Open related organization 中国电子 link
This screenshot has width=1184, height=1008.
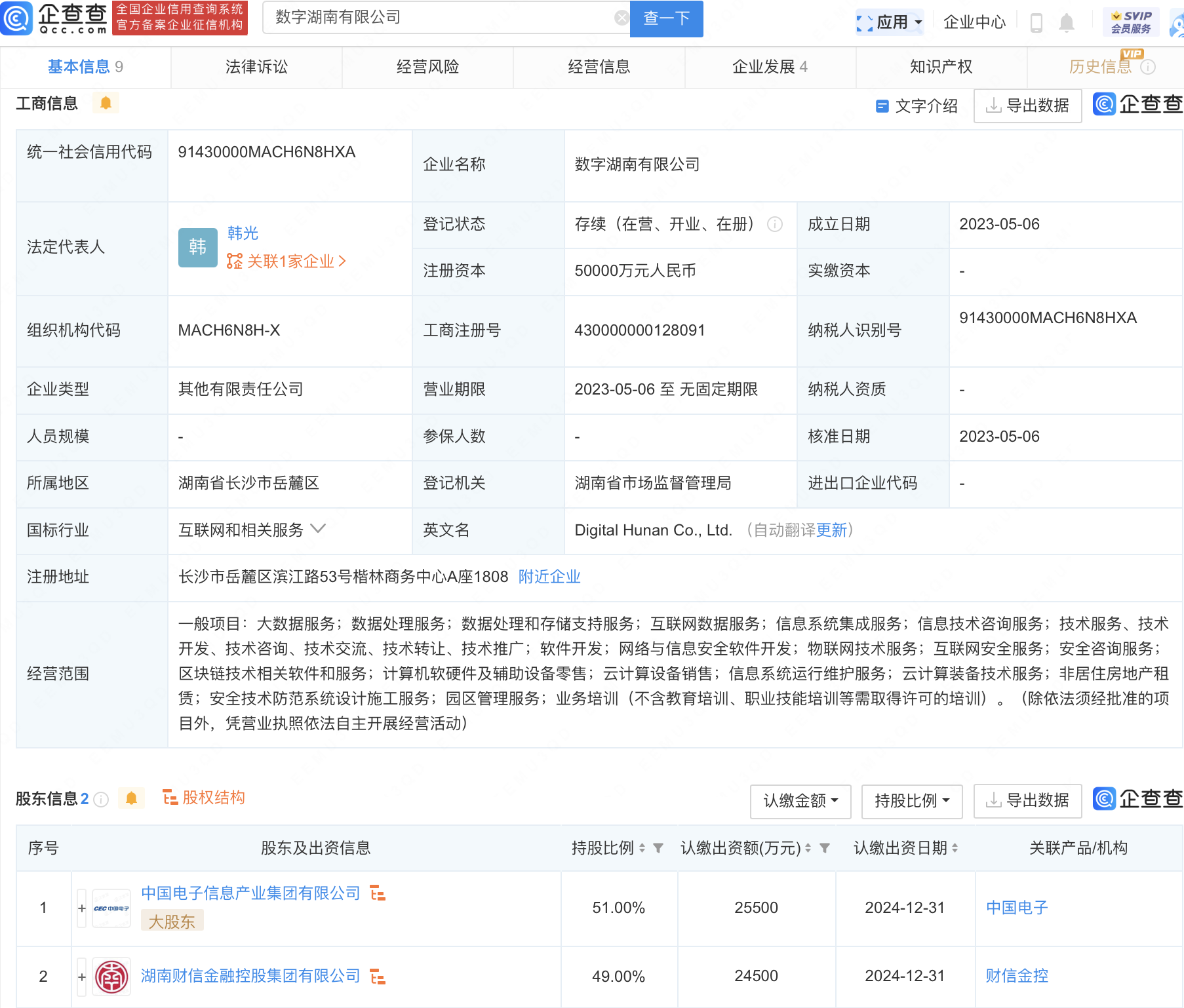pyautogui.click(x=1017, y=908)
